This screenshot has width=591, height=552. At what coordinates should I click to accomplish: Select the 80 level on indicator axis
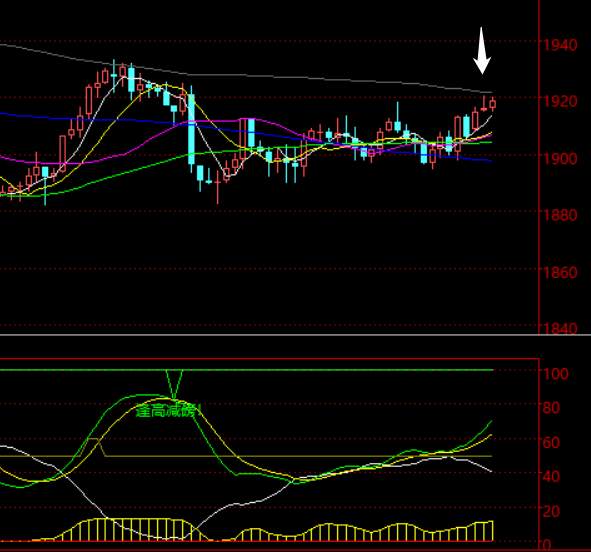pyautogui.click(x=551, y=408)
